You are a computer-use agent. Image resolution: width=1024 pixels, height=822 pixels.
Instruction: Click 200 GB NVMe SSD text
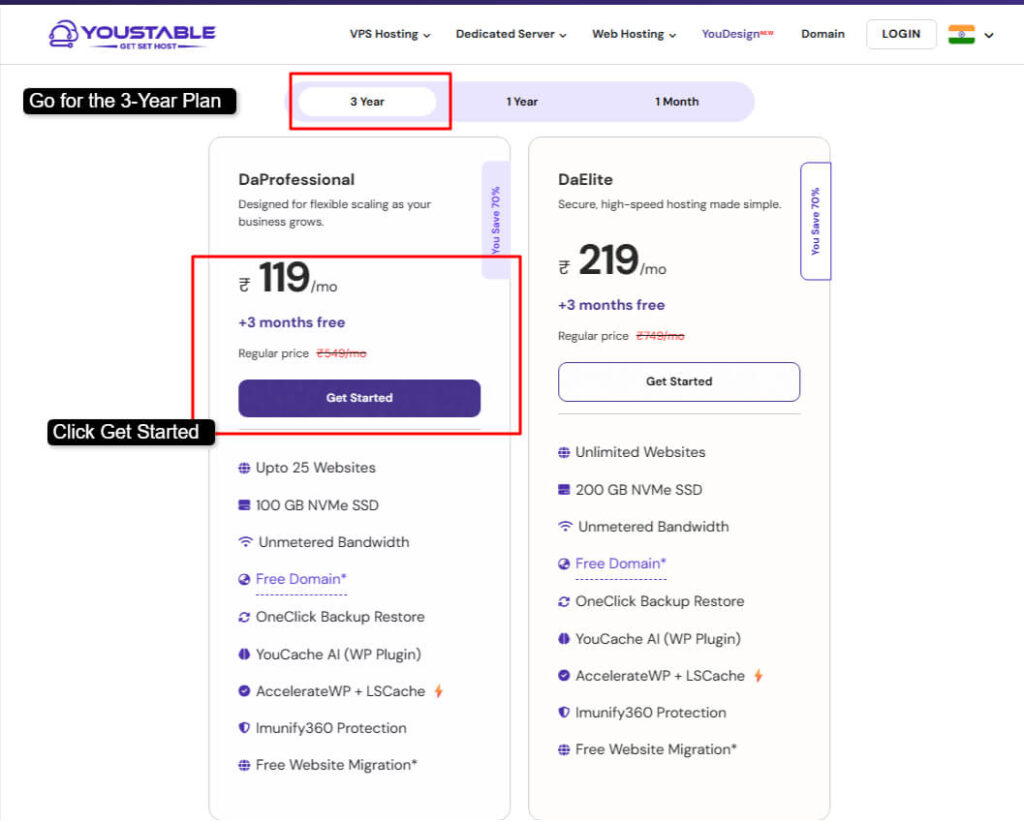coord(639,490)
